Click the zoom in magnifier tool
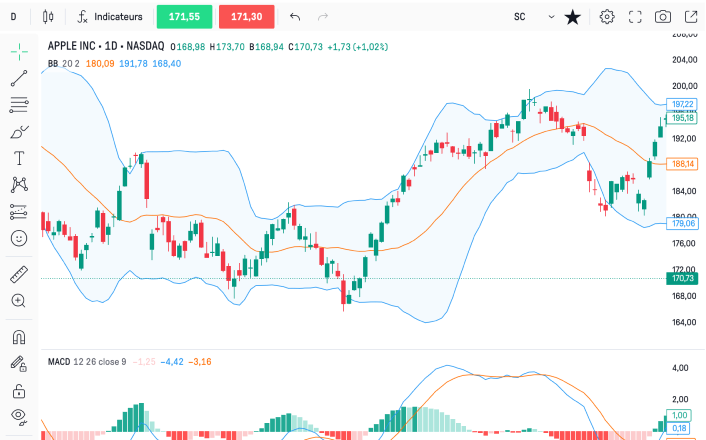This screenshot has height=440, width=706. 18,301
